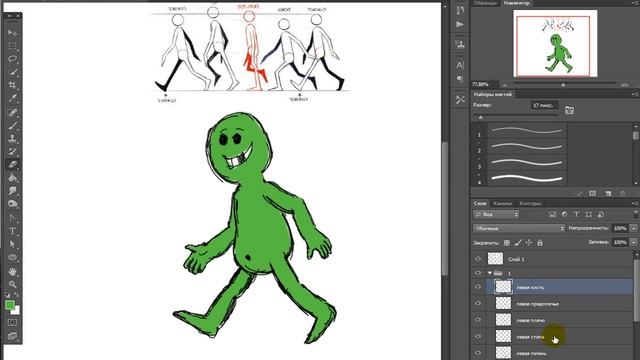Select the Hand tool
640x360 pixels.
(x=12, y=271)
